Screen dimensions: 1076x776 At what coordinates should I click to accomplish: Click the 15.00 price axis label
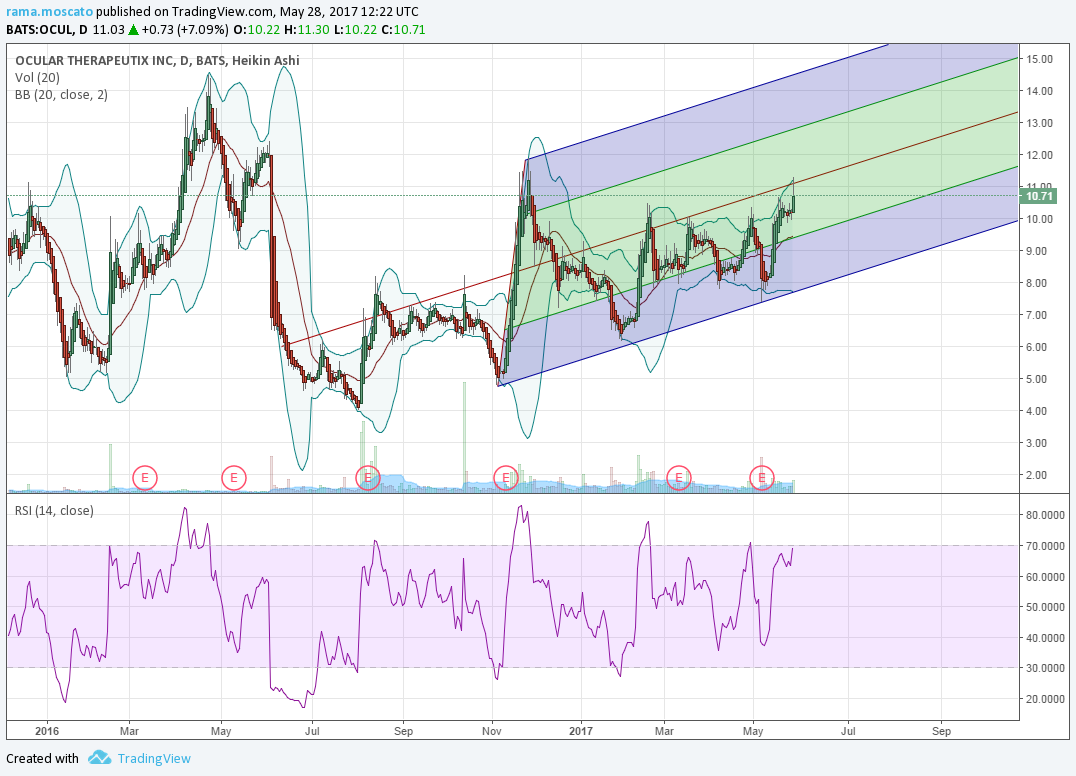coord(1040,59)
